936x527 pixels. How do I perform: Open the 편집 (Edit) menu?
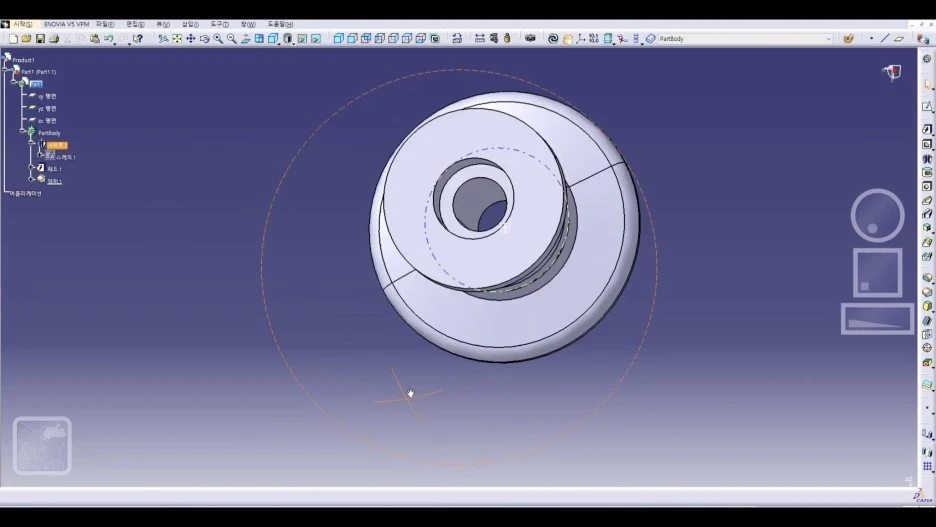[135, 24]
